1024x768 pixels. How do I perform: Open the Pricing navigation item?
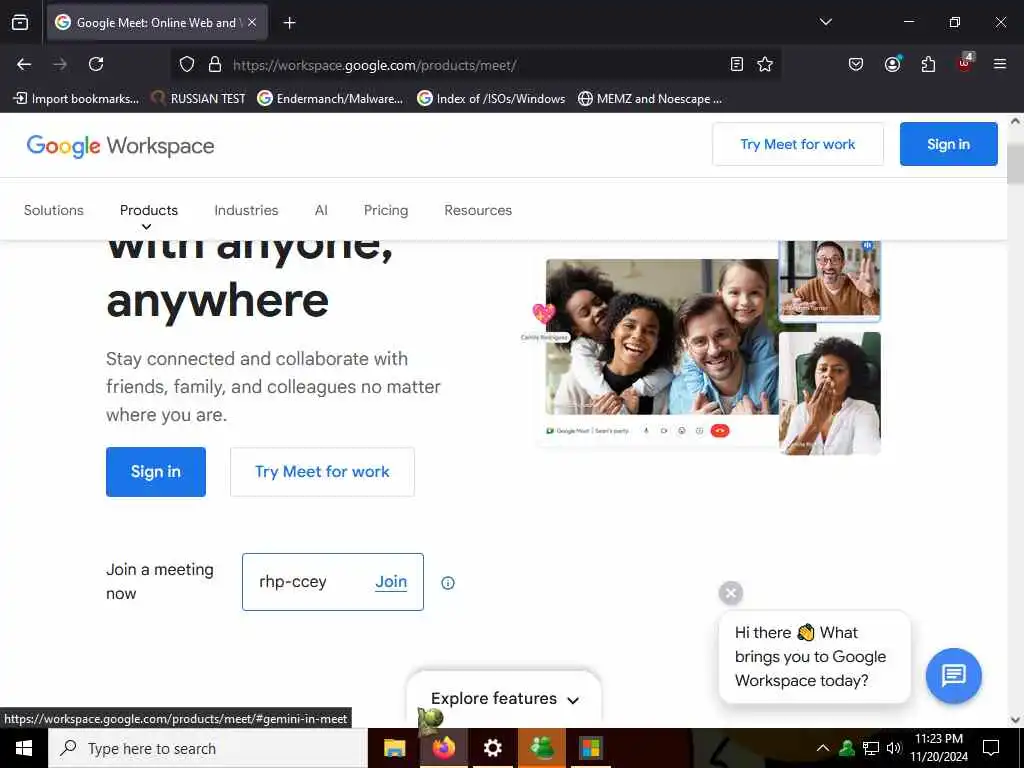(386, 210)
